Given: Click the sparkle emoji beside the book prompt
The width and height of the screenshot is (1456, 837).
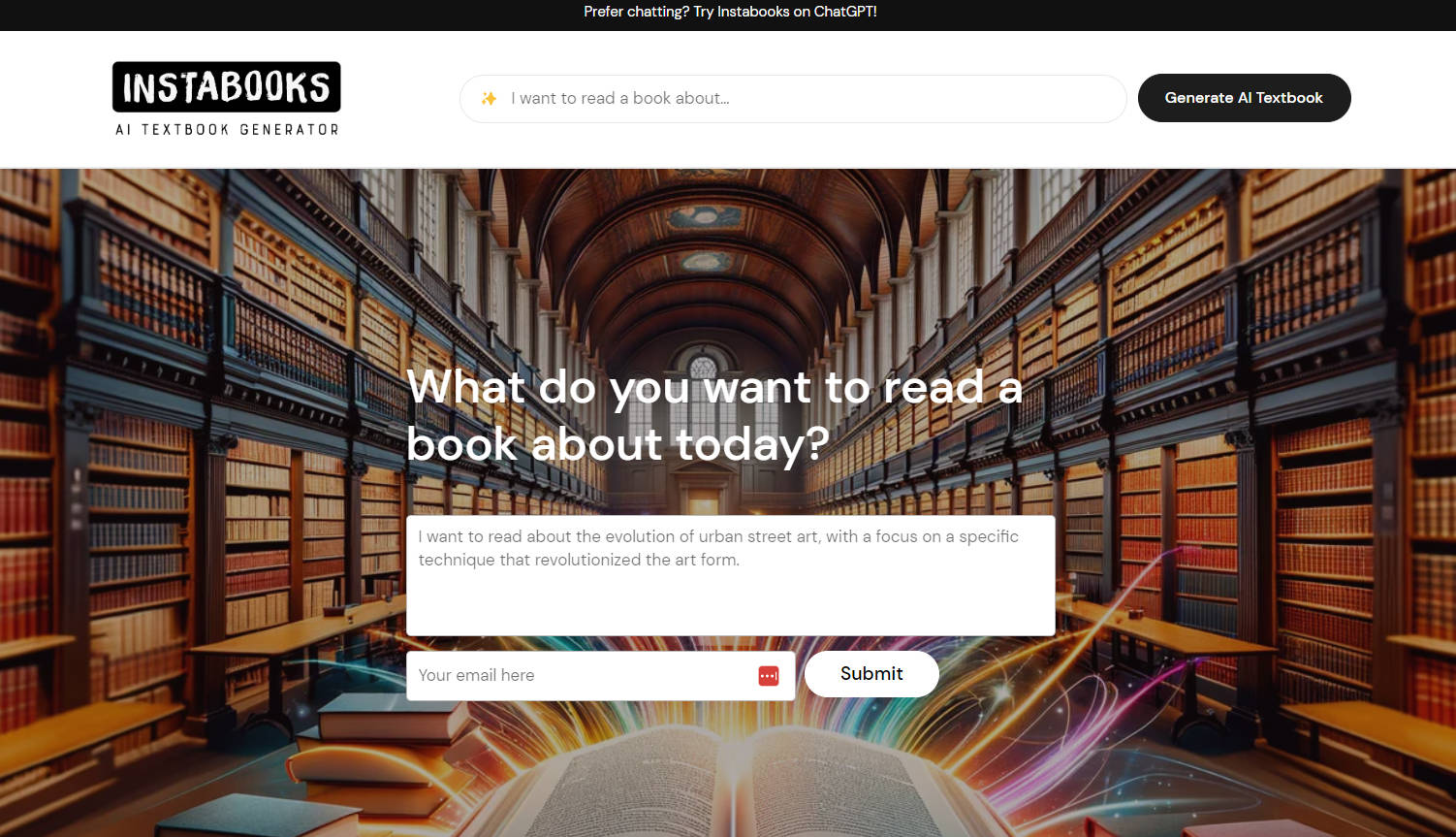Looking at the screenshot, I should point(490,98).
